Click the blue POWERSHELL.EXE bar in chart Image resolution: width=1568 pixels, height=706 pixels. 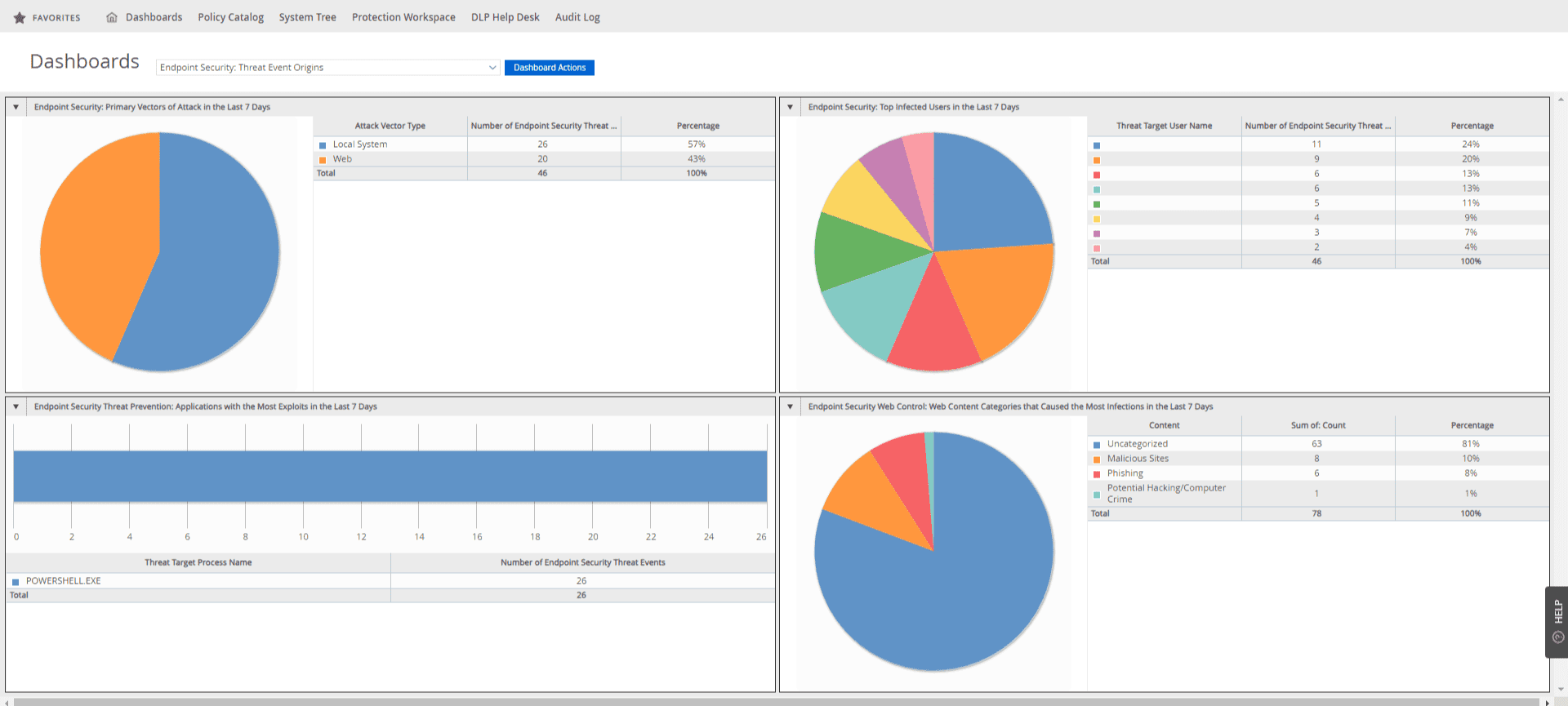point(390,476)
